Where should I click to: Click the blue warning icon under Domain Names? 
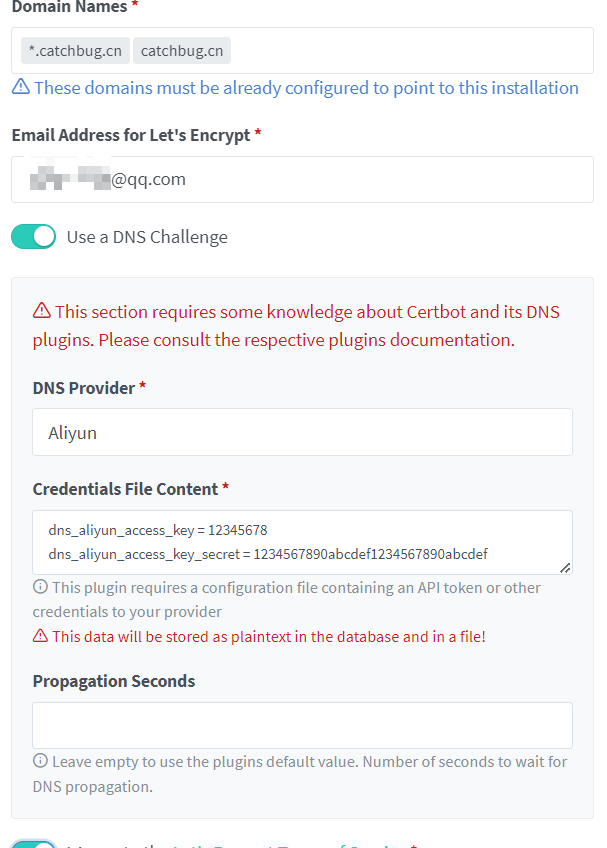20,88
